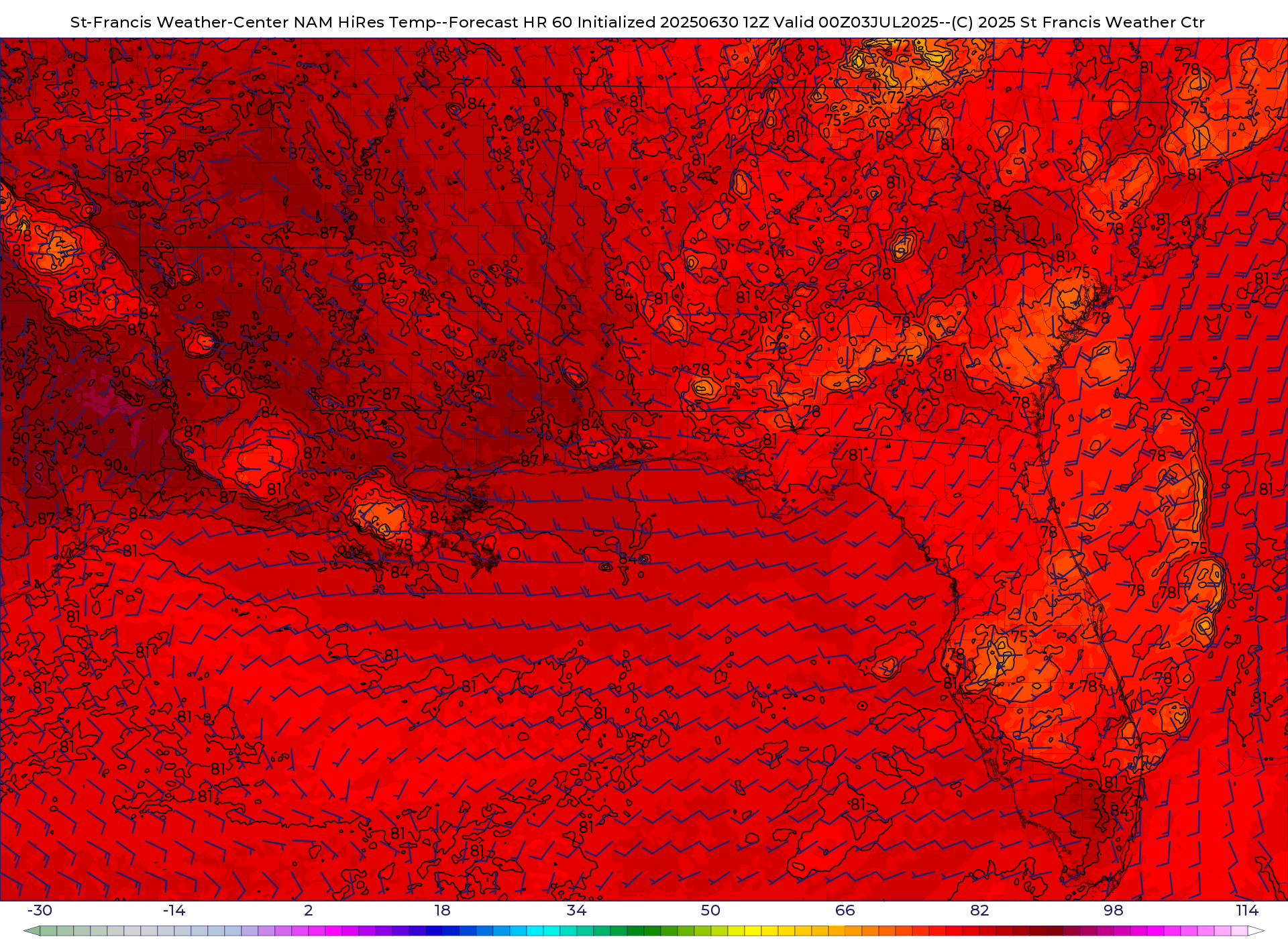Click "Forecast HR 60" in the title
Image resolution: width=1288 pixels, height=939 pixels.
511,22
